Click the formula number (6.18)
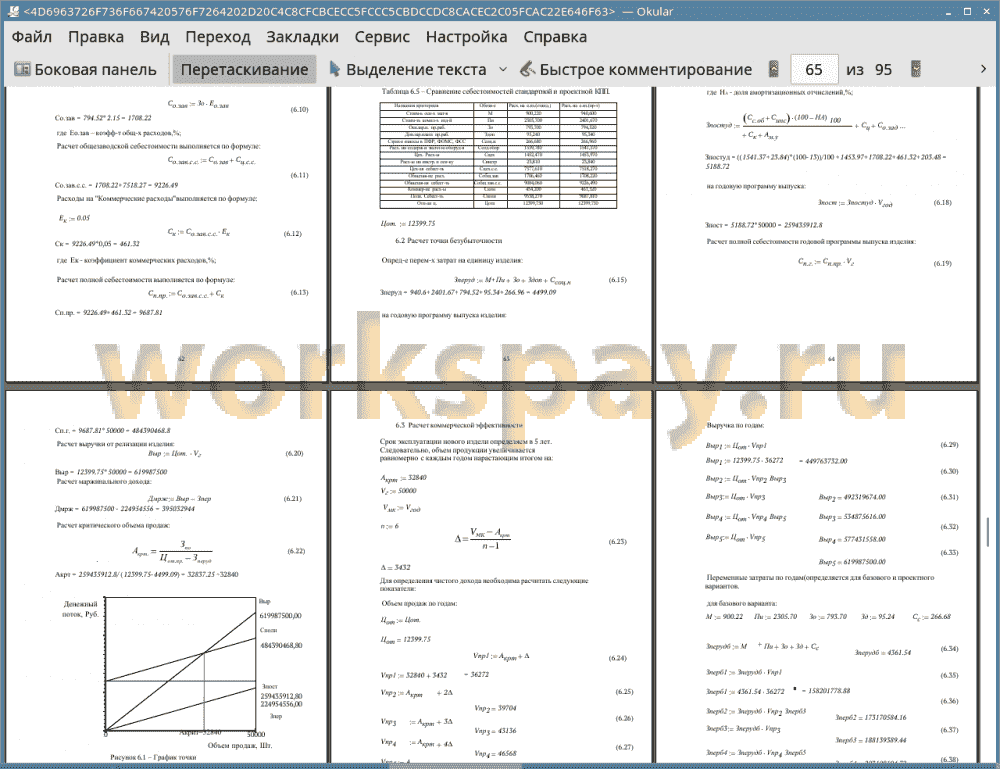This screenshot has height=769, width=1000. tap(943, 202)
